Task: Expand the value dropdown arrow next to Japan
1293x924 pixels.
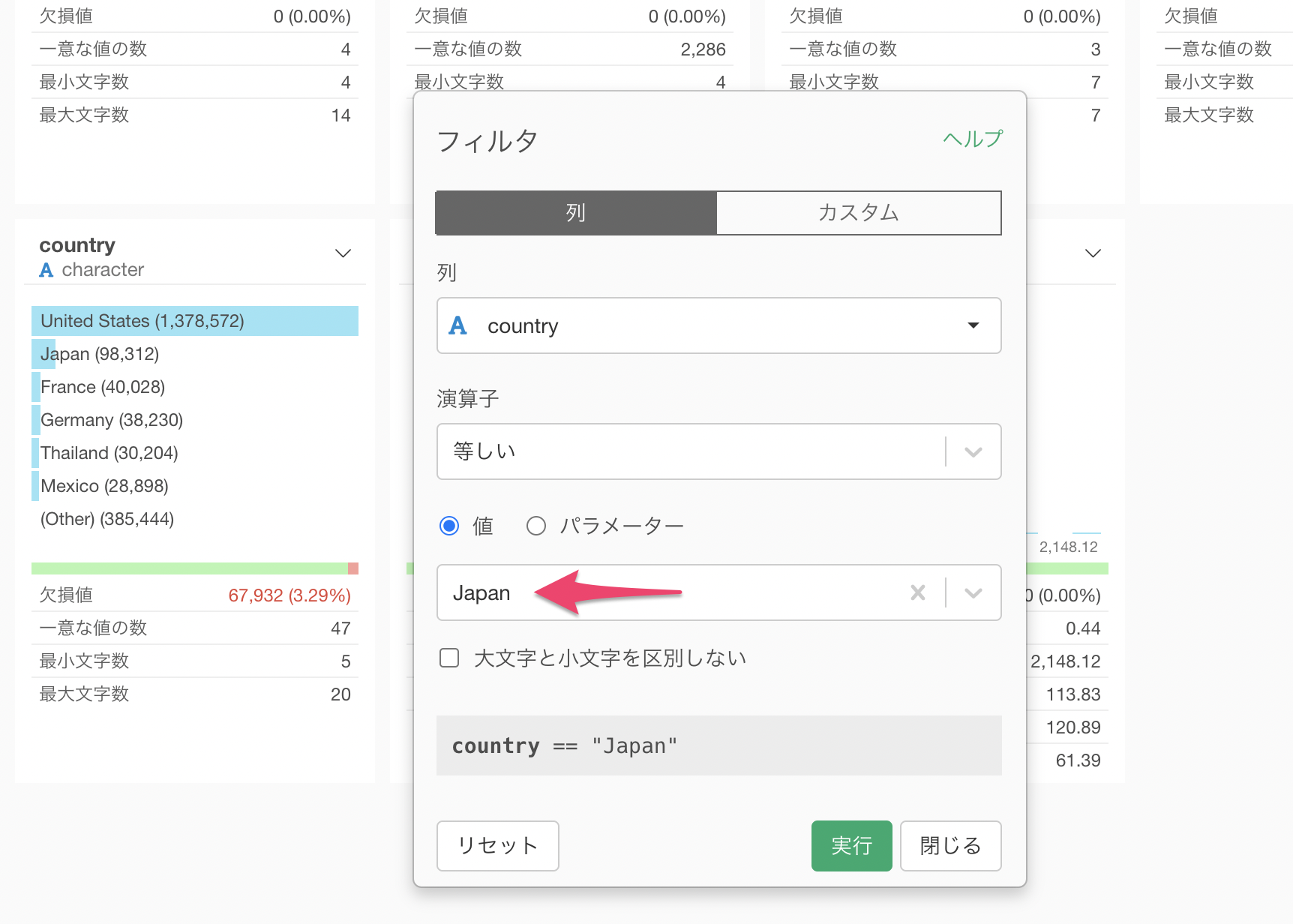Action: point(973,593)
